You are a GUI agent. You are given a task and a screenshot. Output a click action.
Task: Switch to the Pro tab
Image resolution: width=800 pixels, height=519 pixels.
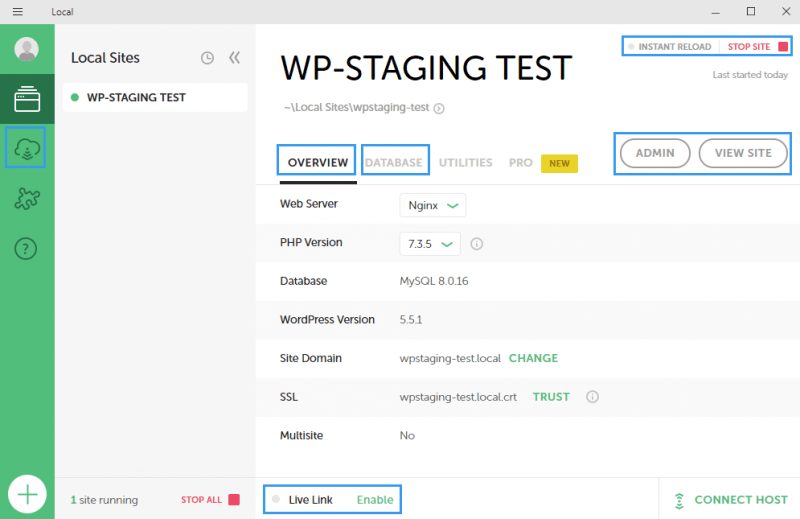tap(520, 162)
